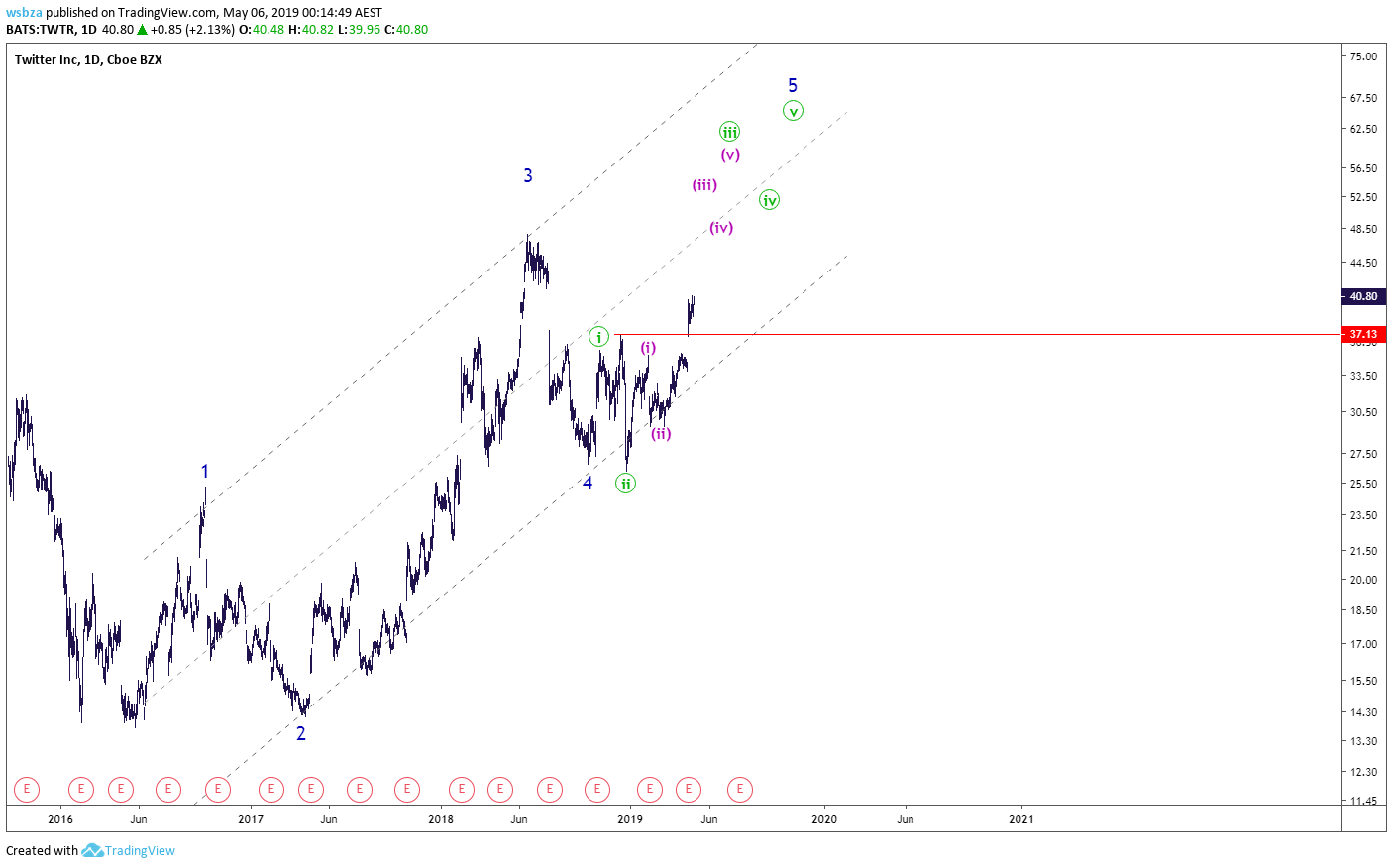Click the 75.00 price axis label

[1363, 56]
